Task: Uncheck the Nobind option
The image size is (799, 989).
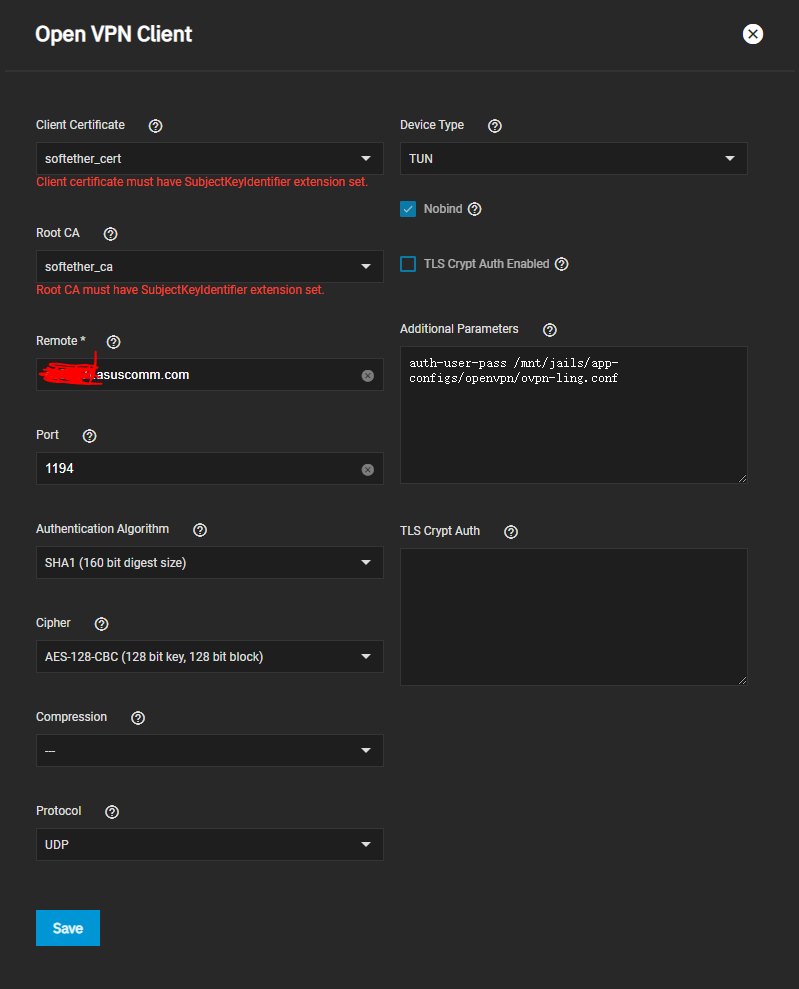Action: click(408, 209)
